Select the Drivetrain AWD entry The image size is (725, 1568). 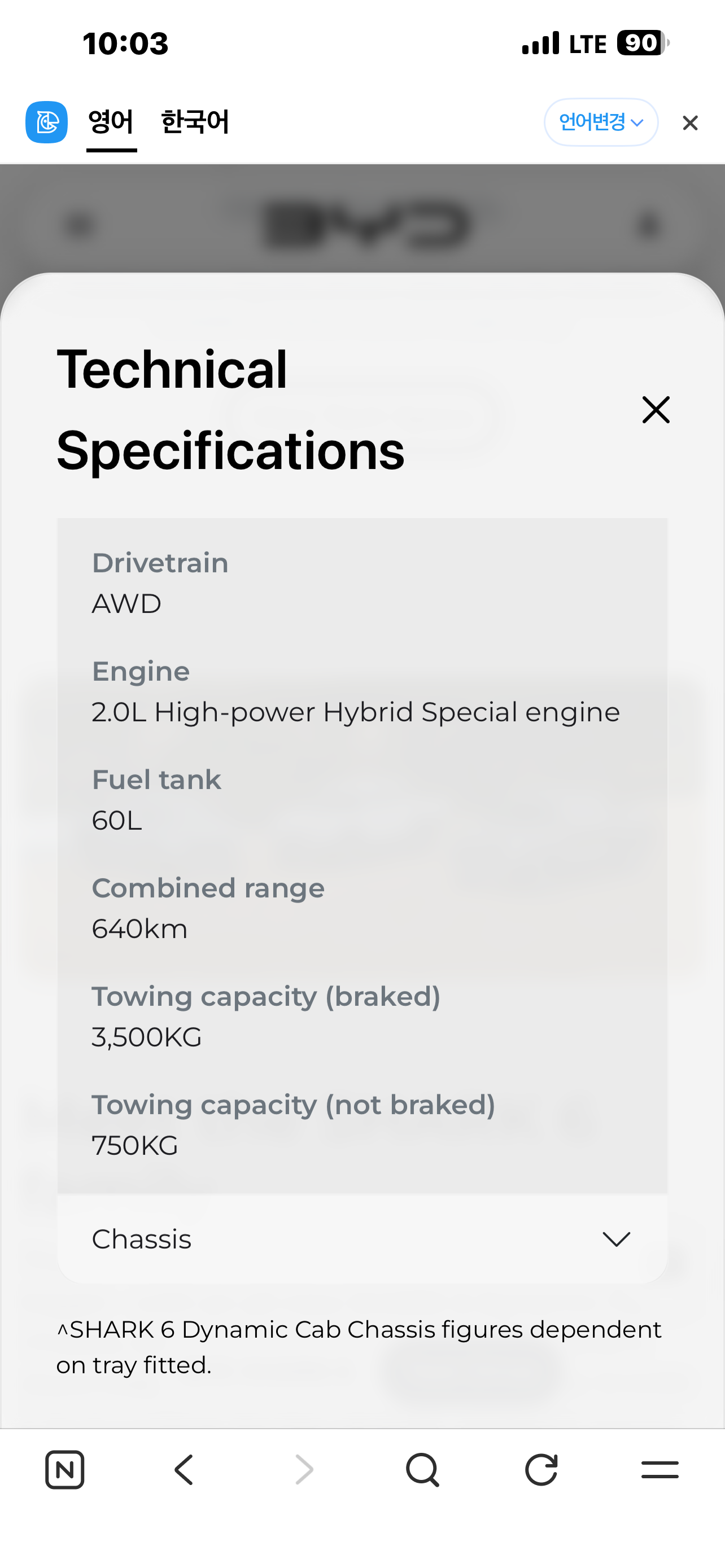(362, 583)
